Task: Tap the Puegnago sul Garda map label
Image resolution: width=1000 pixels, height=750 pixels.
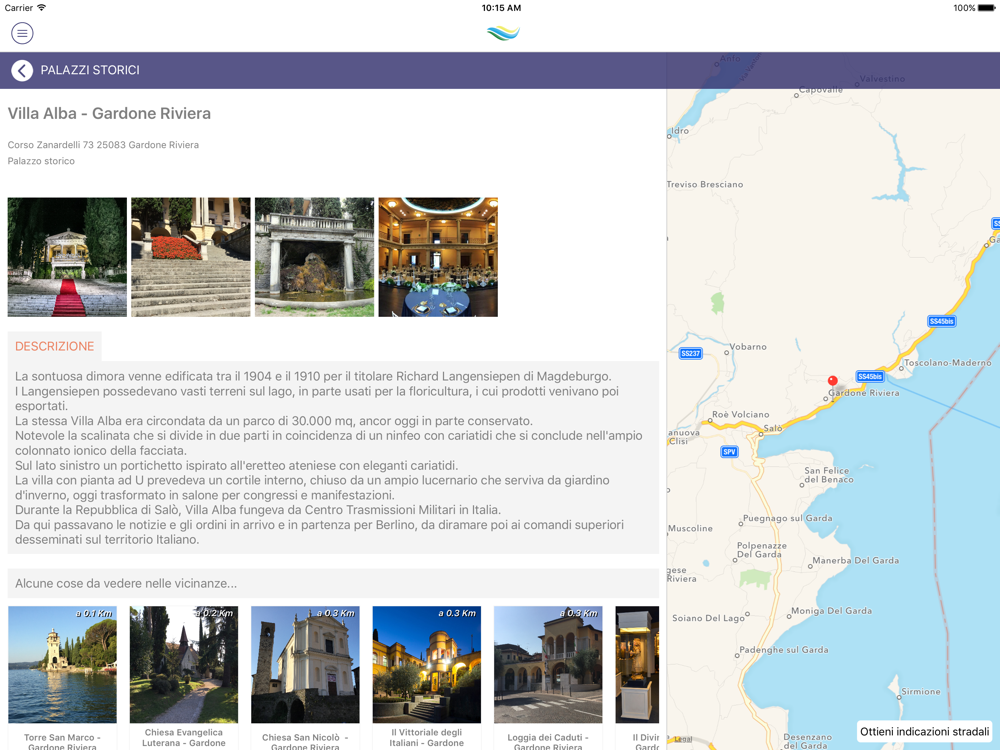Action: coord(788,518)
